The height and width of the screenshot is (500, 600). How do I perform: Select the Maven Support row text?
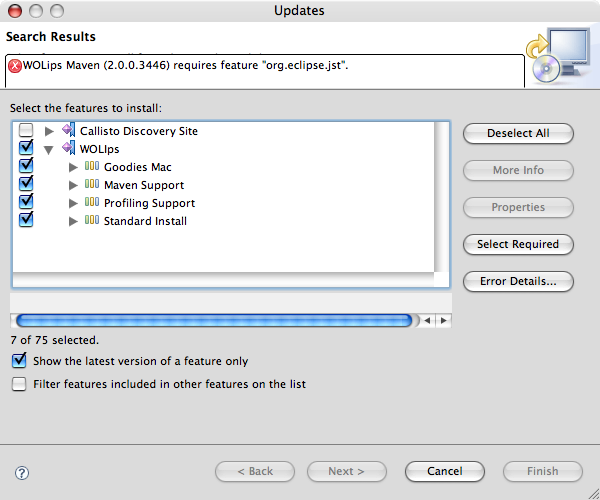tap(144, 185)
